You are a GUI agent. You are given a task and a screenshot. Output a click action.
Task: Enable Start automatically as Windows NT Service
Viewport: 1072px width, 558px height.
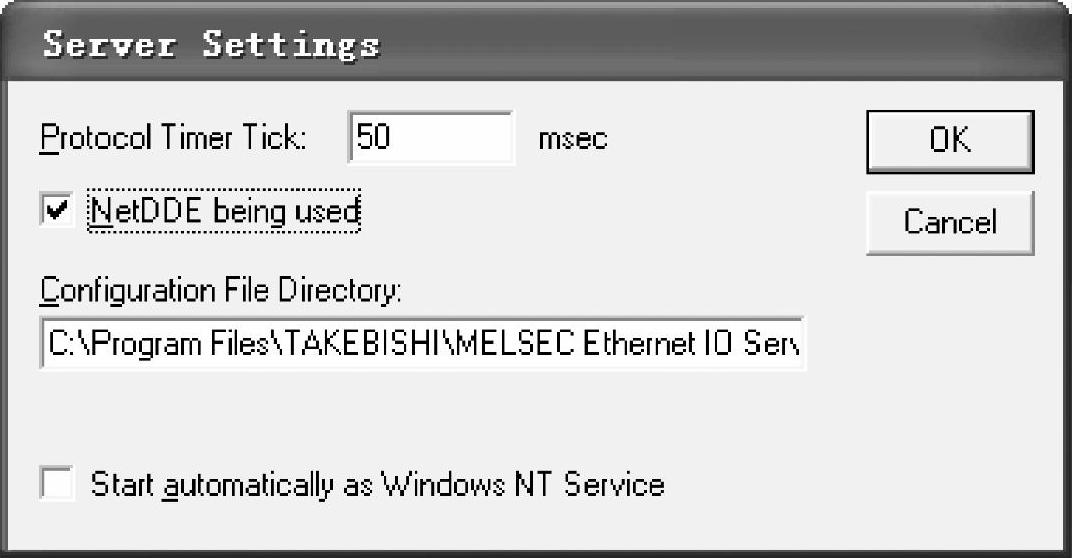pyautogui.click(x=58, y=485)
